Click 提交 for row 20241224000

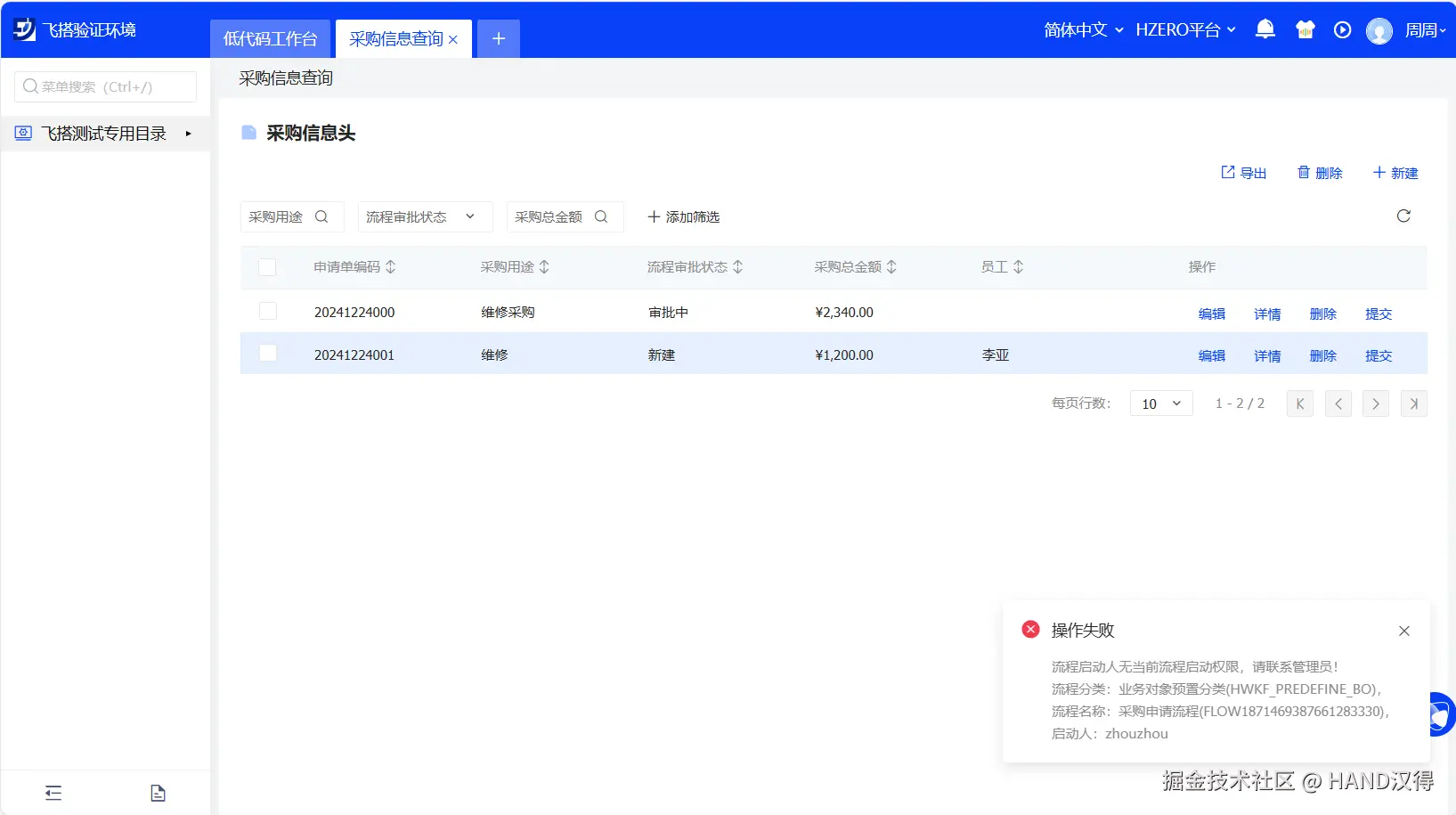coord(1379,314)
